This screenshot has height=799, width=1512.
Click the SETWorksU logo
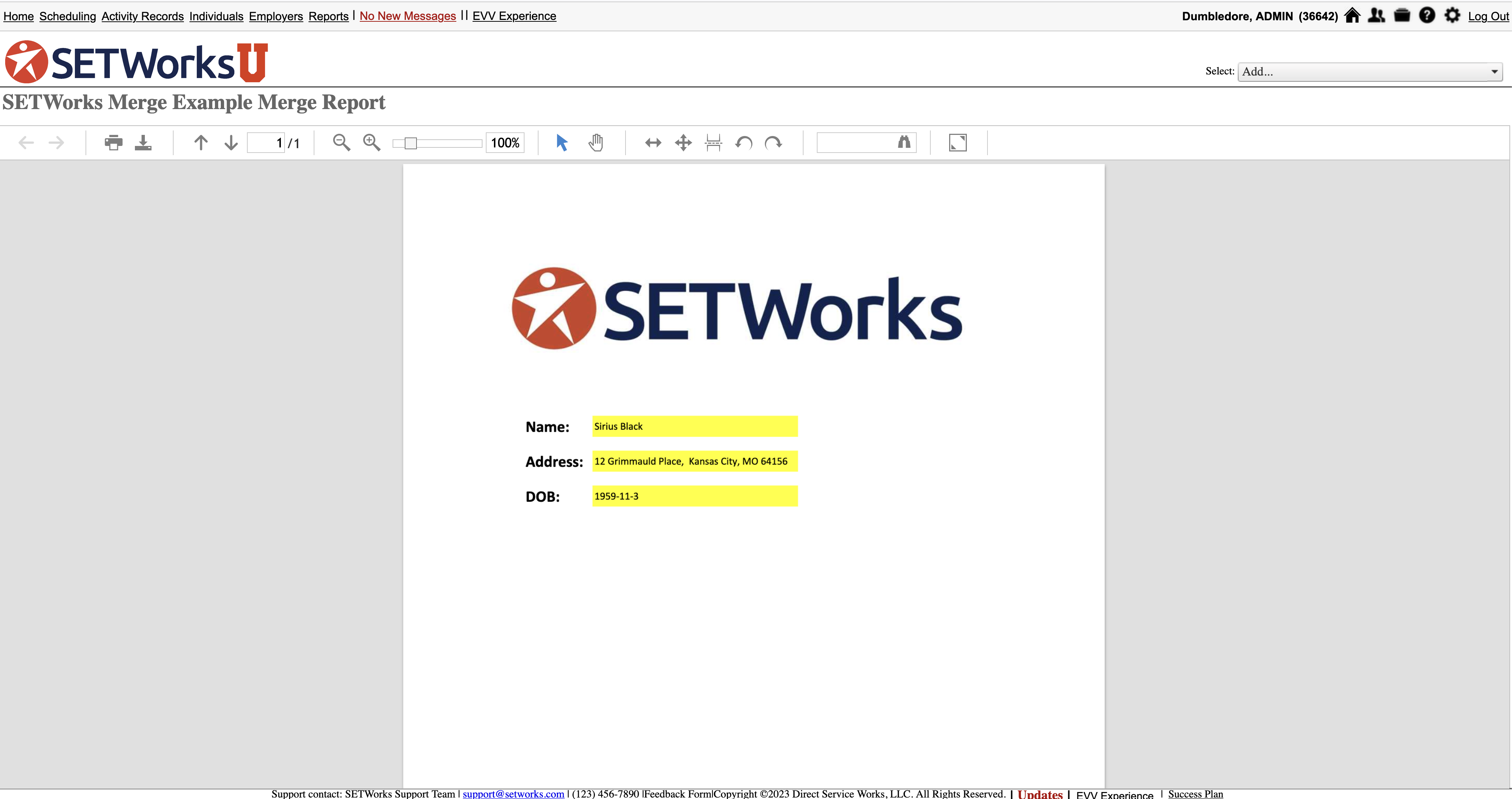click(x=136, y=62)
